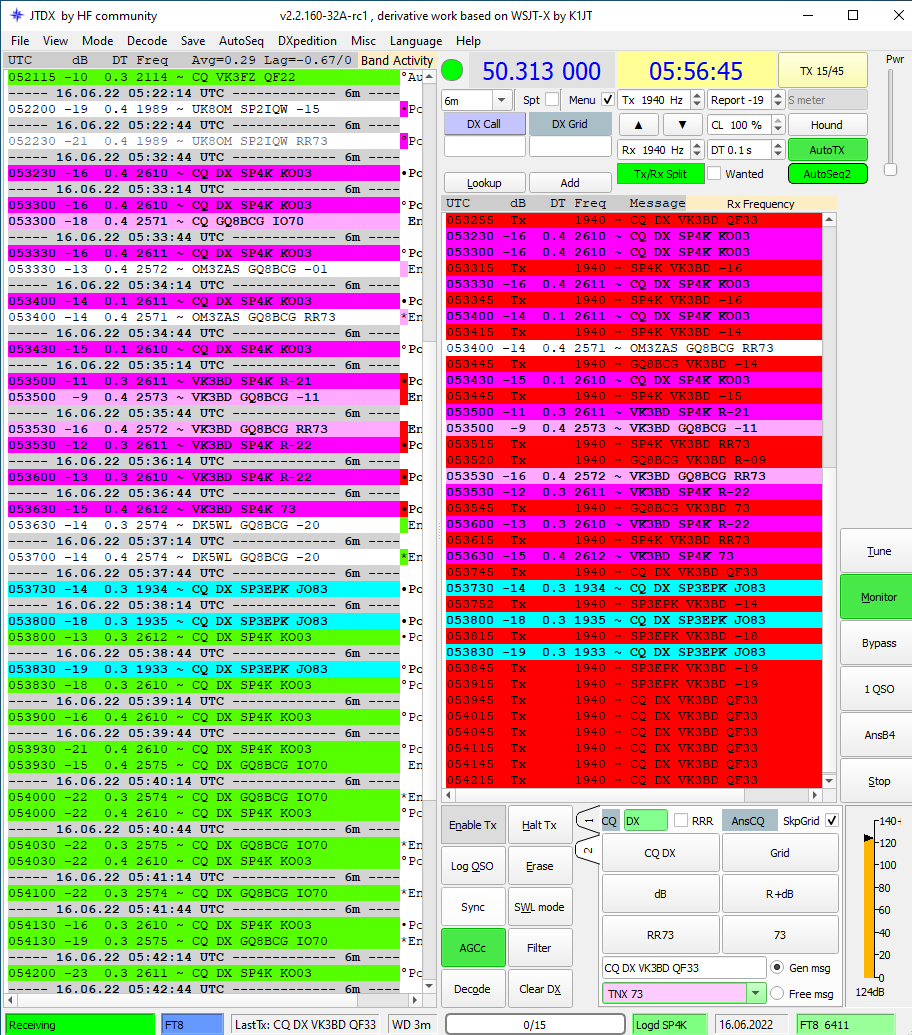912x1035 pixels.
Task: Toggle the Spt checkbox
Action: pos(552,100)
